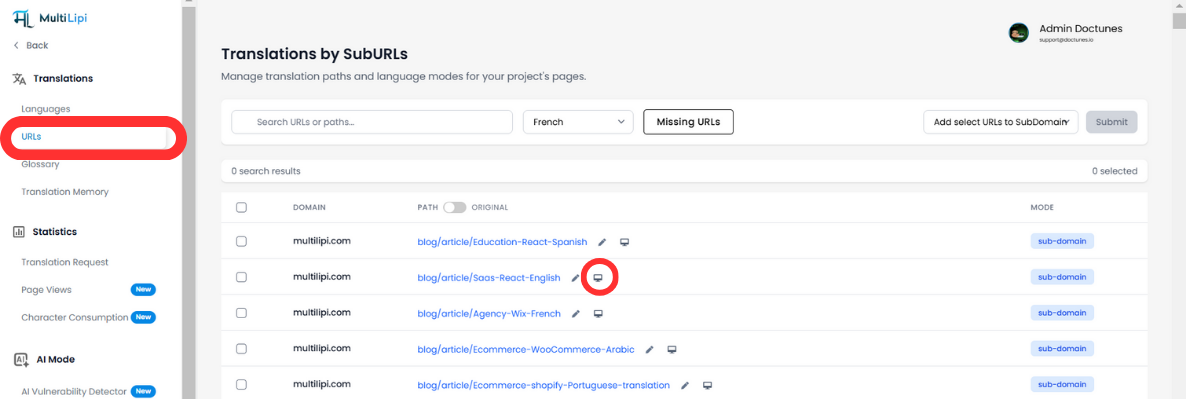Click the sub-domain tag in Saas-React-English row
1187x399 pixels.
1062,277
